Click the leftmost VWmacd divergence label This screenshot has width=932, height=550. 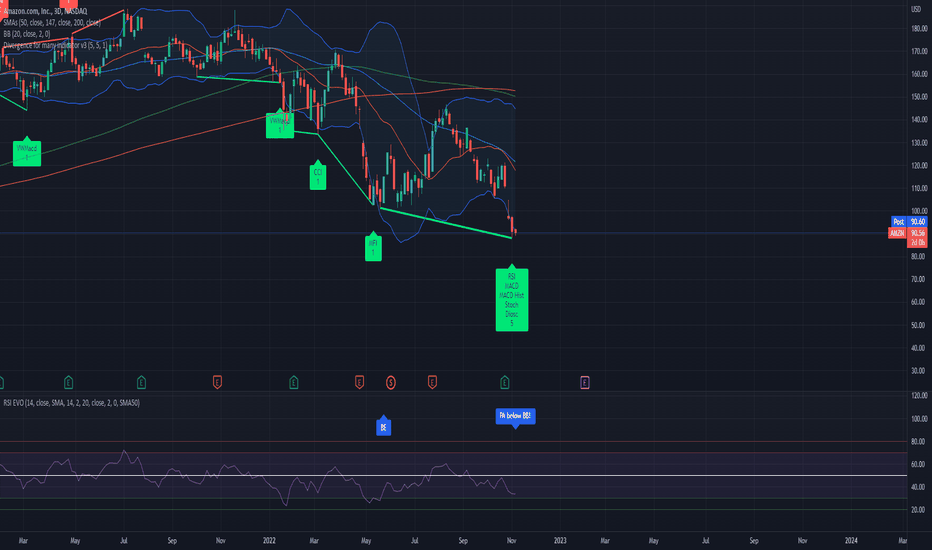tap(26, 151)
